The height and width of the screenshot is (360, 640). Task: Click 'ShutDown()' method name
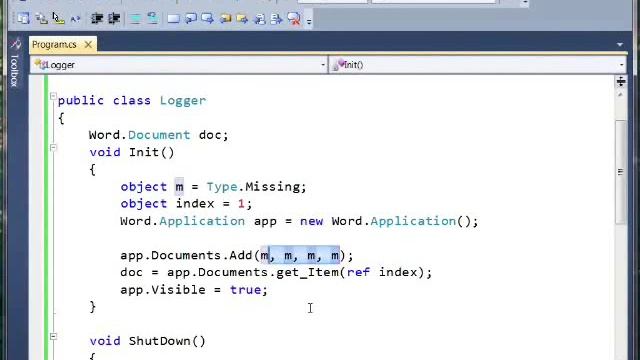tap(167, 341)
